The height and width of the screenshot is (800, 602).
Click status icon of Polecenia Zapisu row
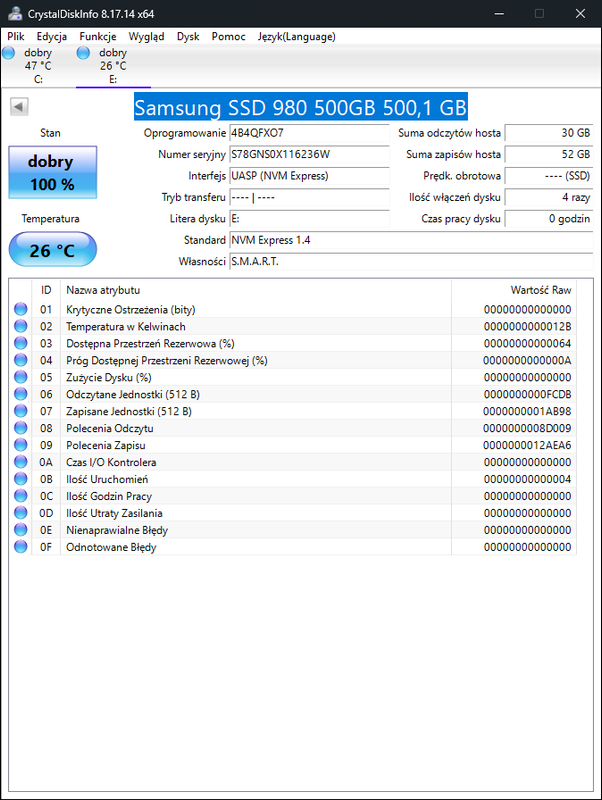(x=20, y=445)
